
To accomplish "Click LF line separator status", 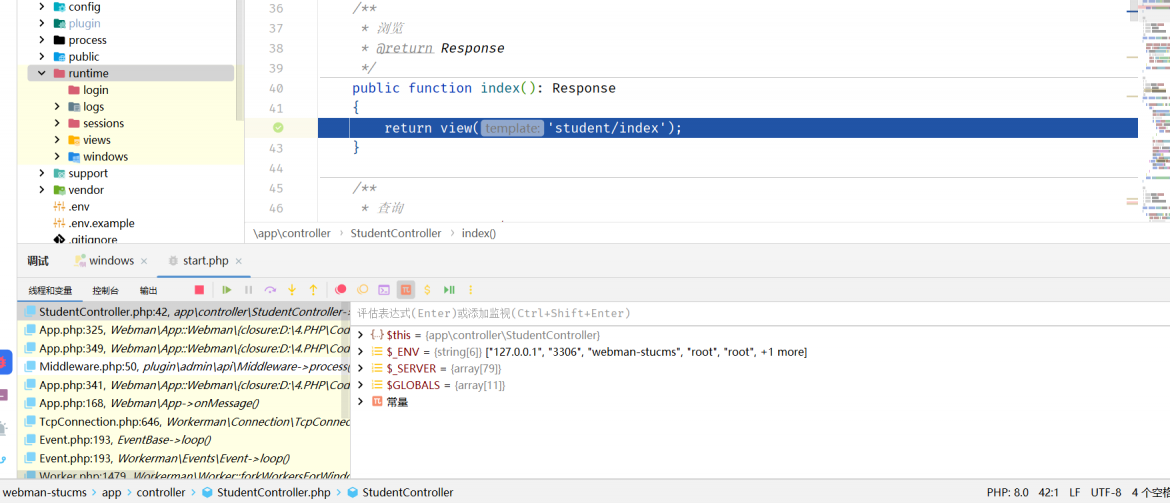I will [1074, 493].
